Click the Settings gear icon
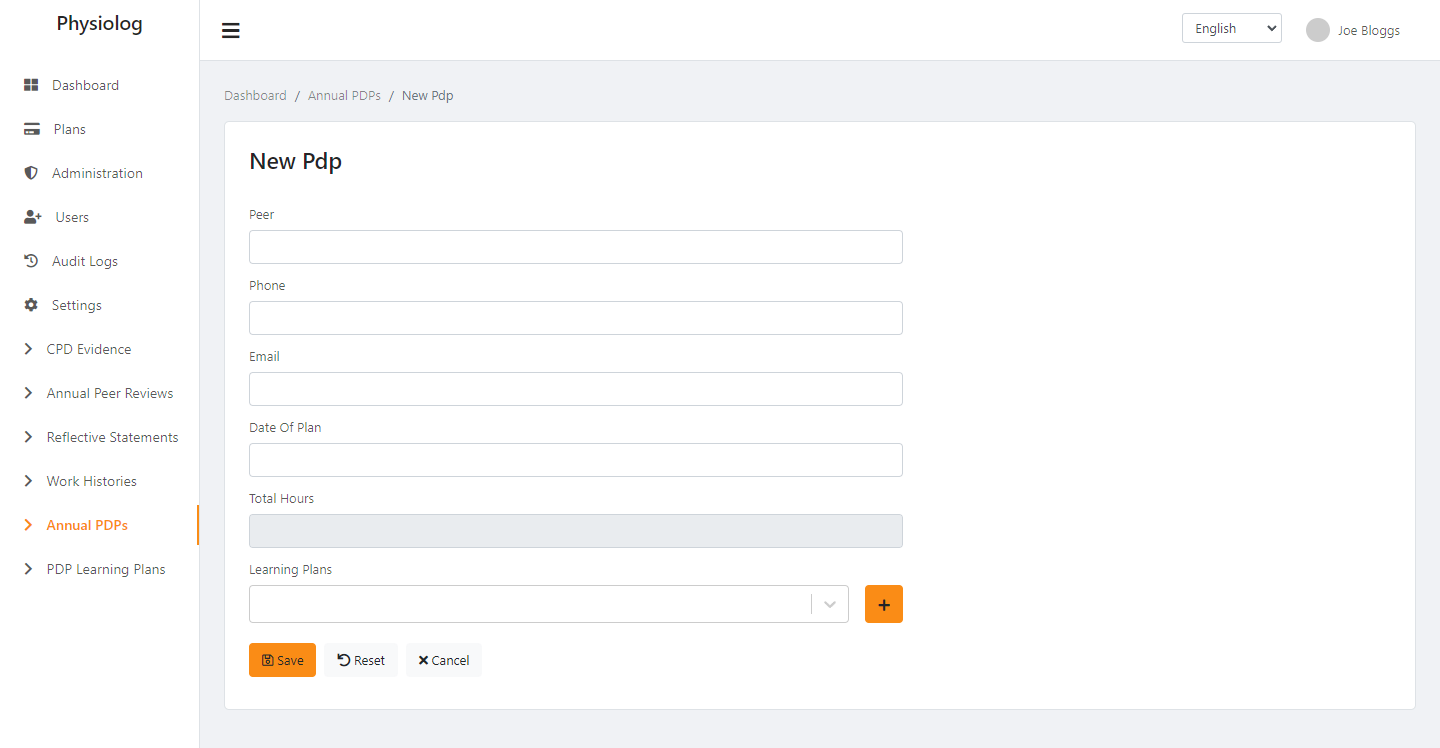 click(x=31, y=305)
